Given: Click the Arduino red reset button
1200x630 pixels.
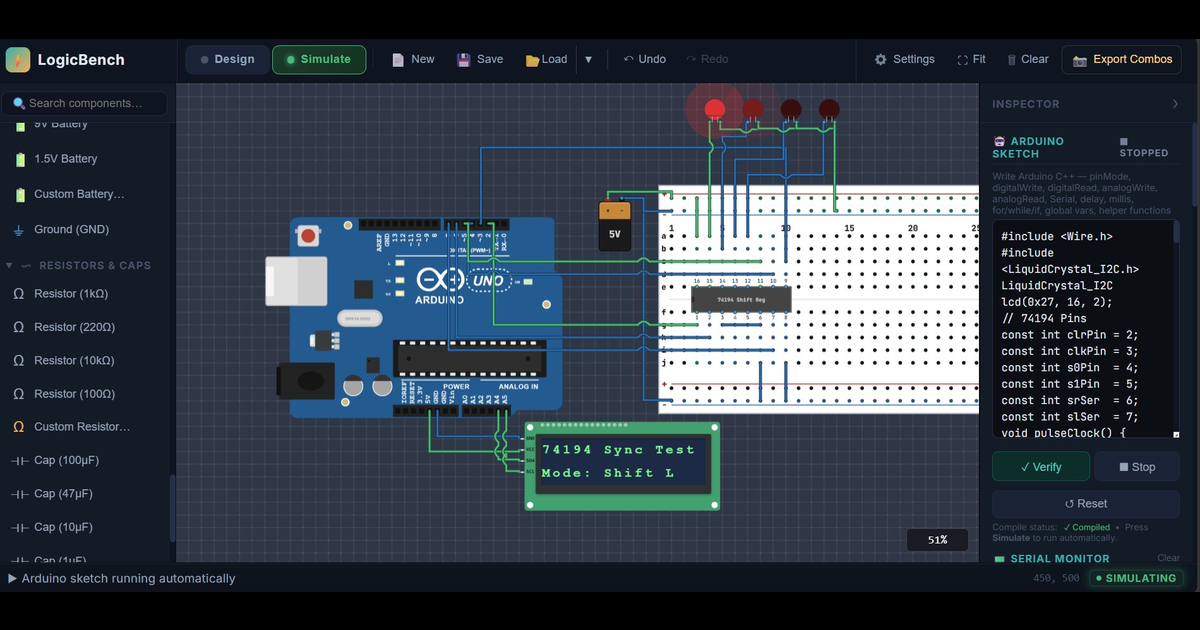Looking at the screenshot, I should point(309,237).
